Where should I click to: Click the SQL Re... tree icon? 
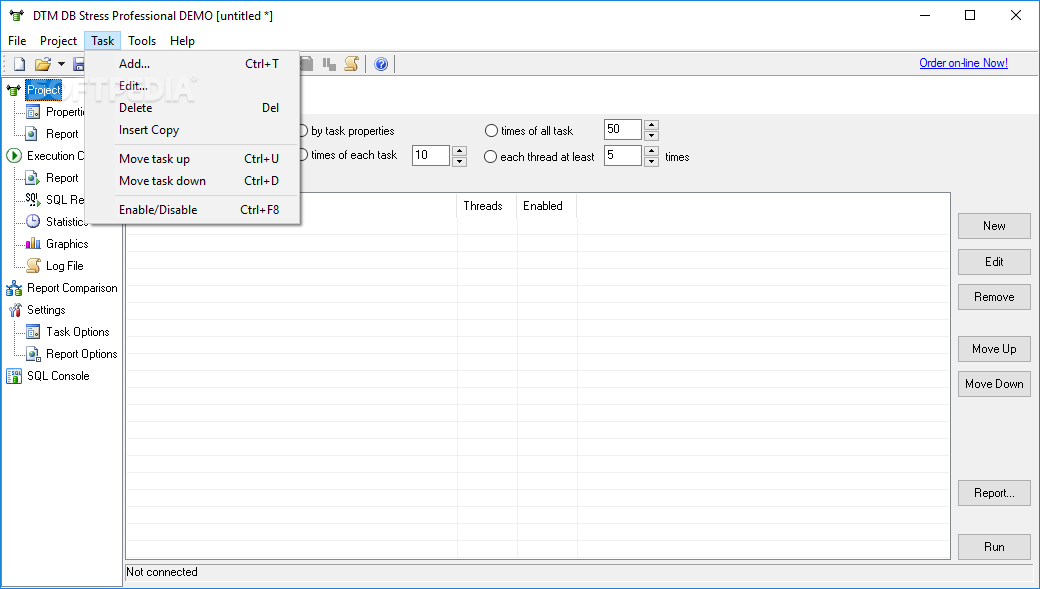coord(32,200)
